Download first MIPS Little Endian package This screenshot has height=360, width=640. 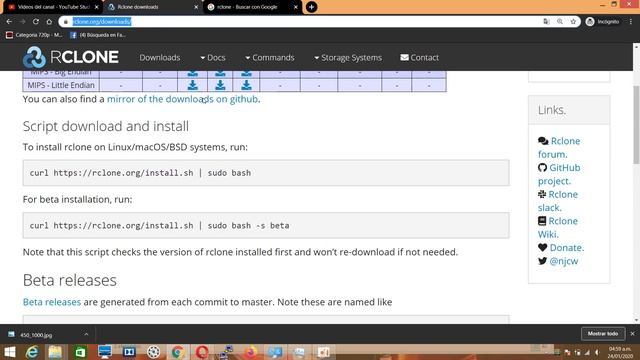click(193, 85)
